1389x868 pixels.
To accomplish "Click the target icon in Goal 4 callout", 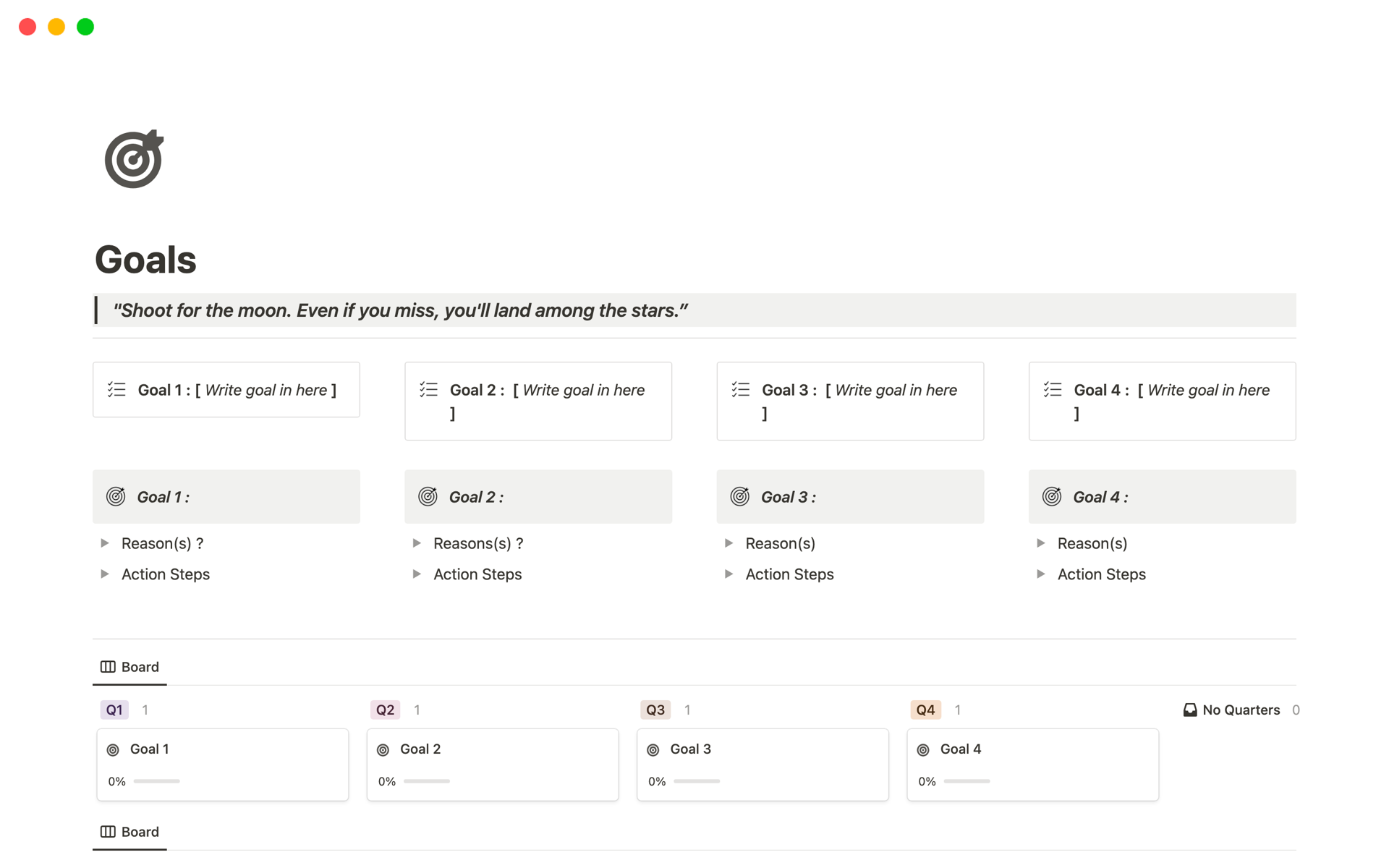I will [x=1052, y=497].
